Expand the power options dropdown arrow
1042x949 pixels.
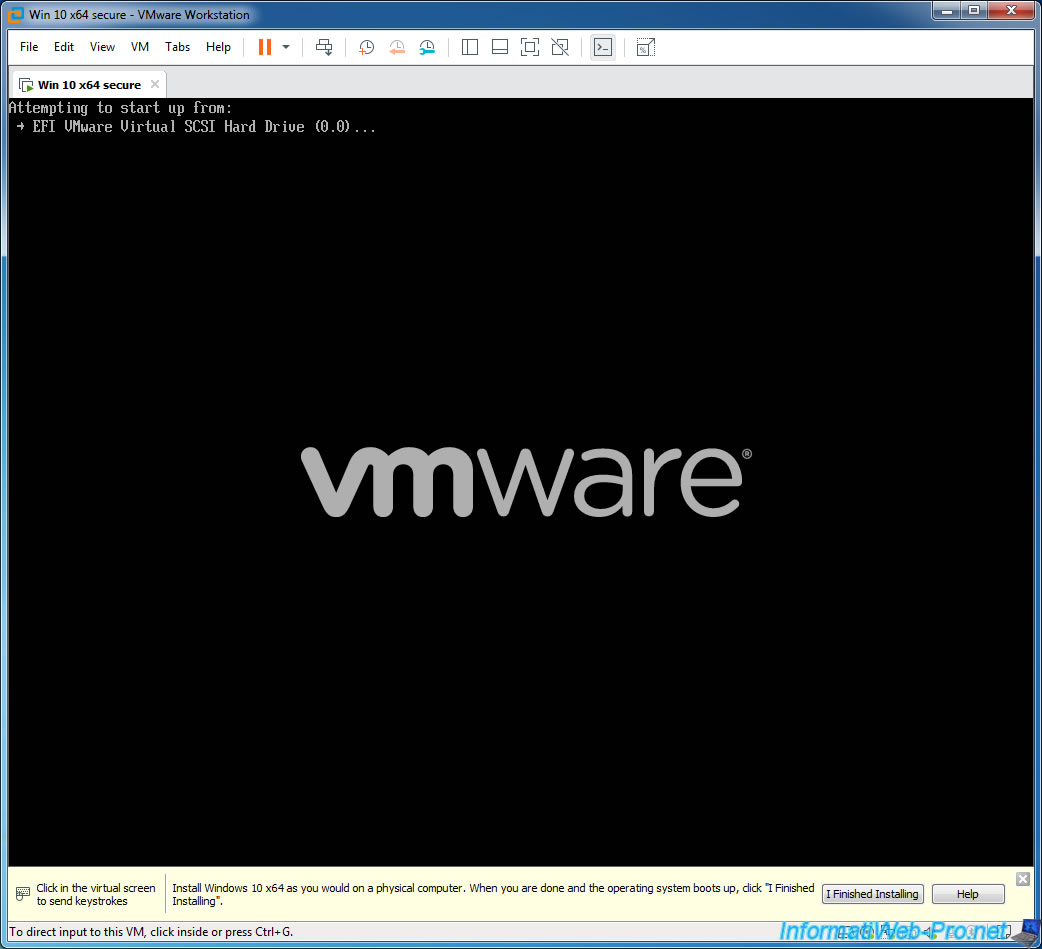pyautogui.click(x=286, y=47)
